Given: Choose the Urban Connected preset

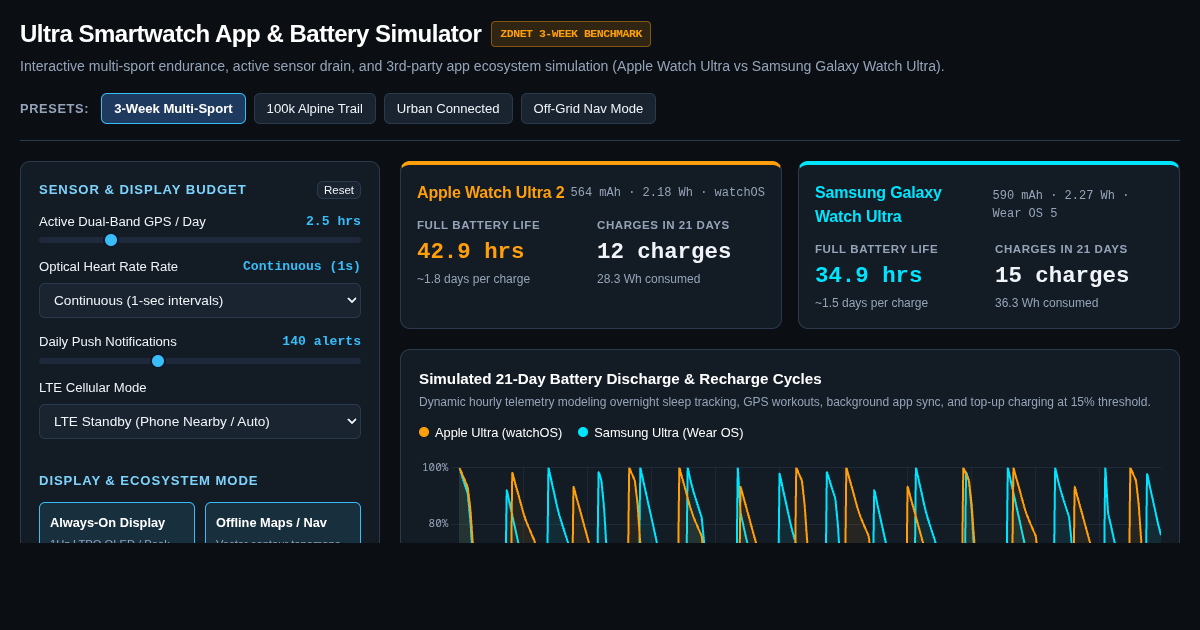Looking at the screenshot, I should tap(448, 108).
